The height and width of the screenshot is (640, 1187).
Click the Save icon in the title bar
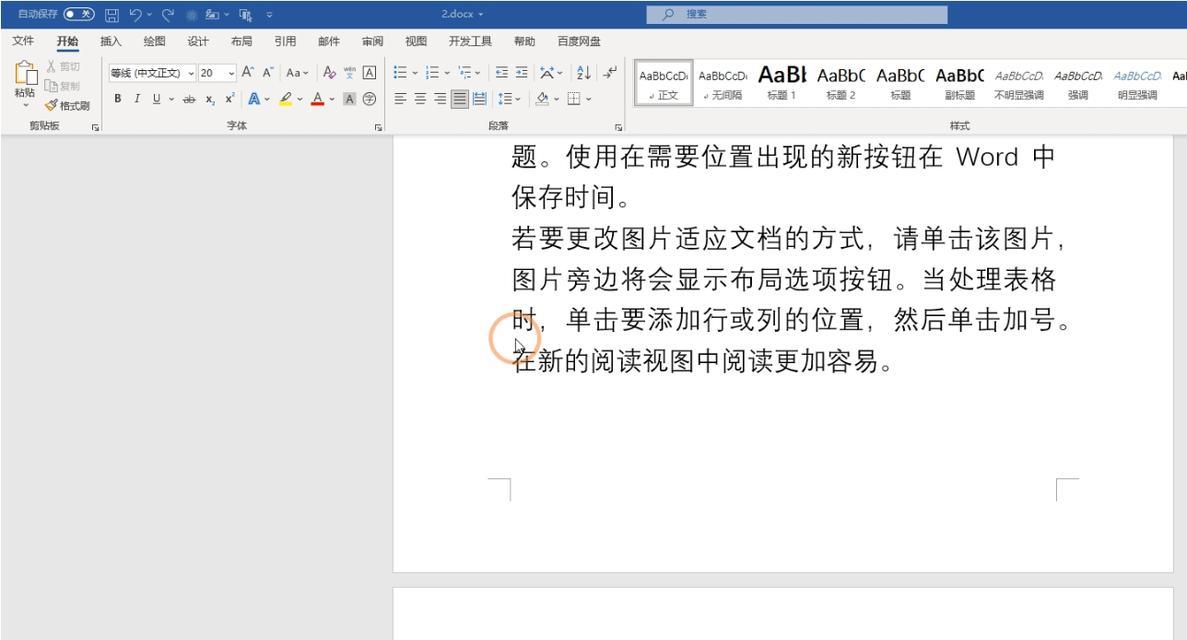pos(111,14)
